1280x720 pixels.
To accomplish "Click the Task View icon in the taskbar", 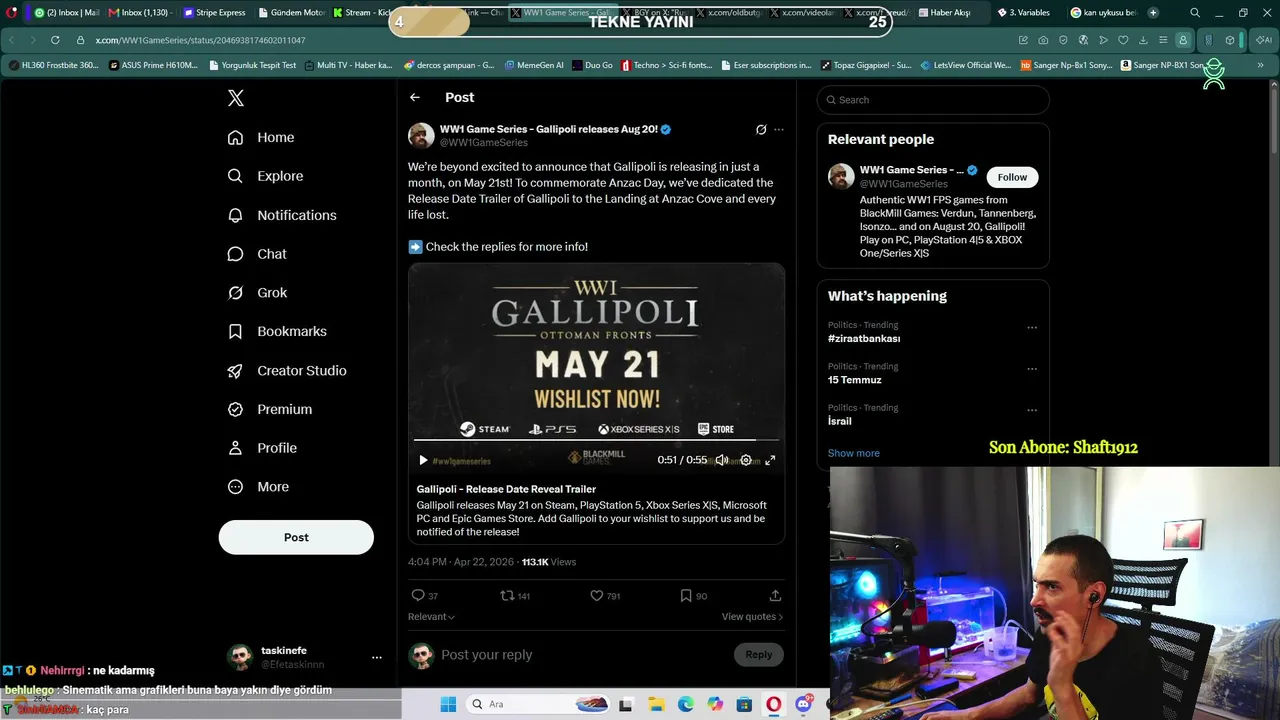I will pos(626,704).
